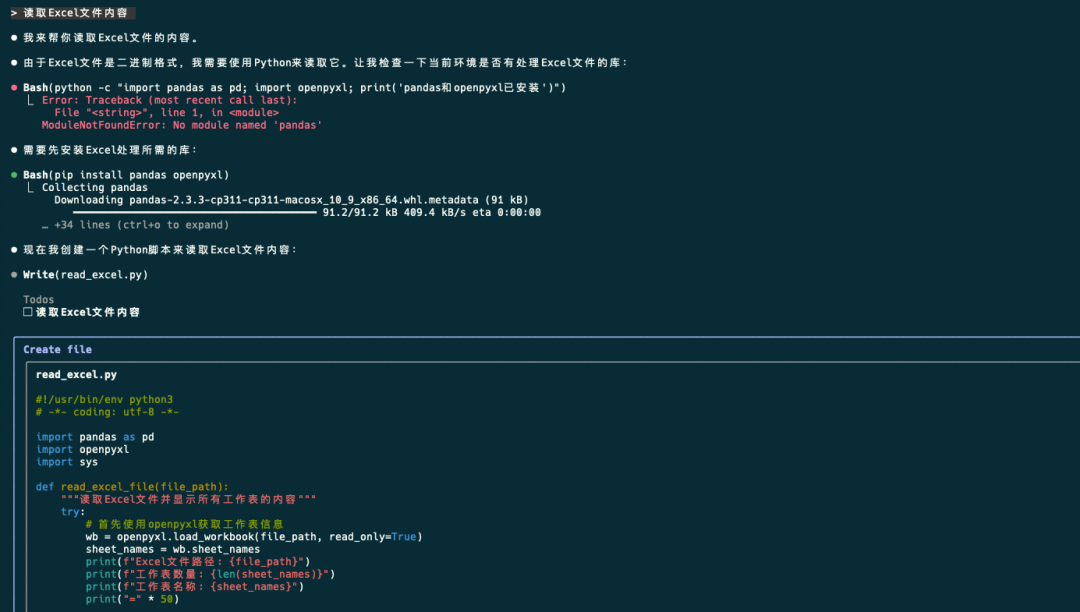
Task: Click the bullet beside 我来帮你读取Excel文件的内容
Action: (x=14, y=38)
